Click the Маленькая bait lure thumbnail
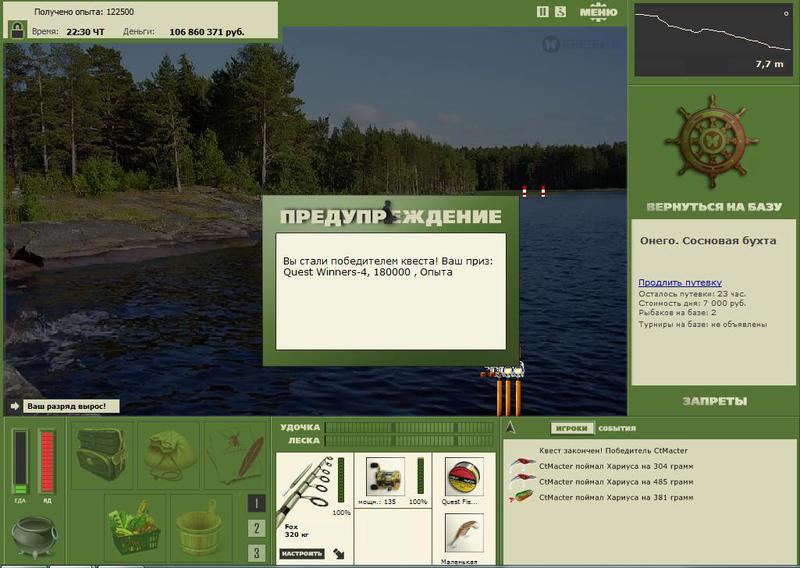Viewport: 800px width, 568px height. (x=464, y=533)
